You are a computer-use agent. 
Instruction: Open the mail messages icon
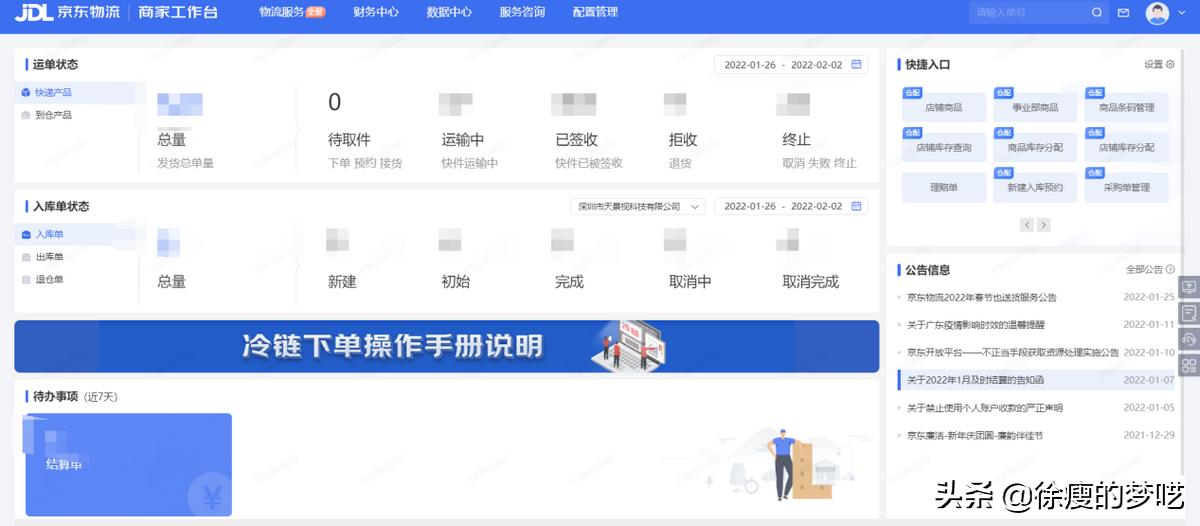1124,13
